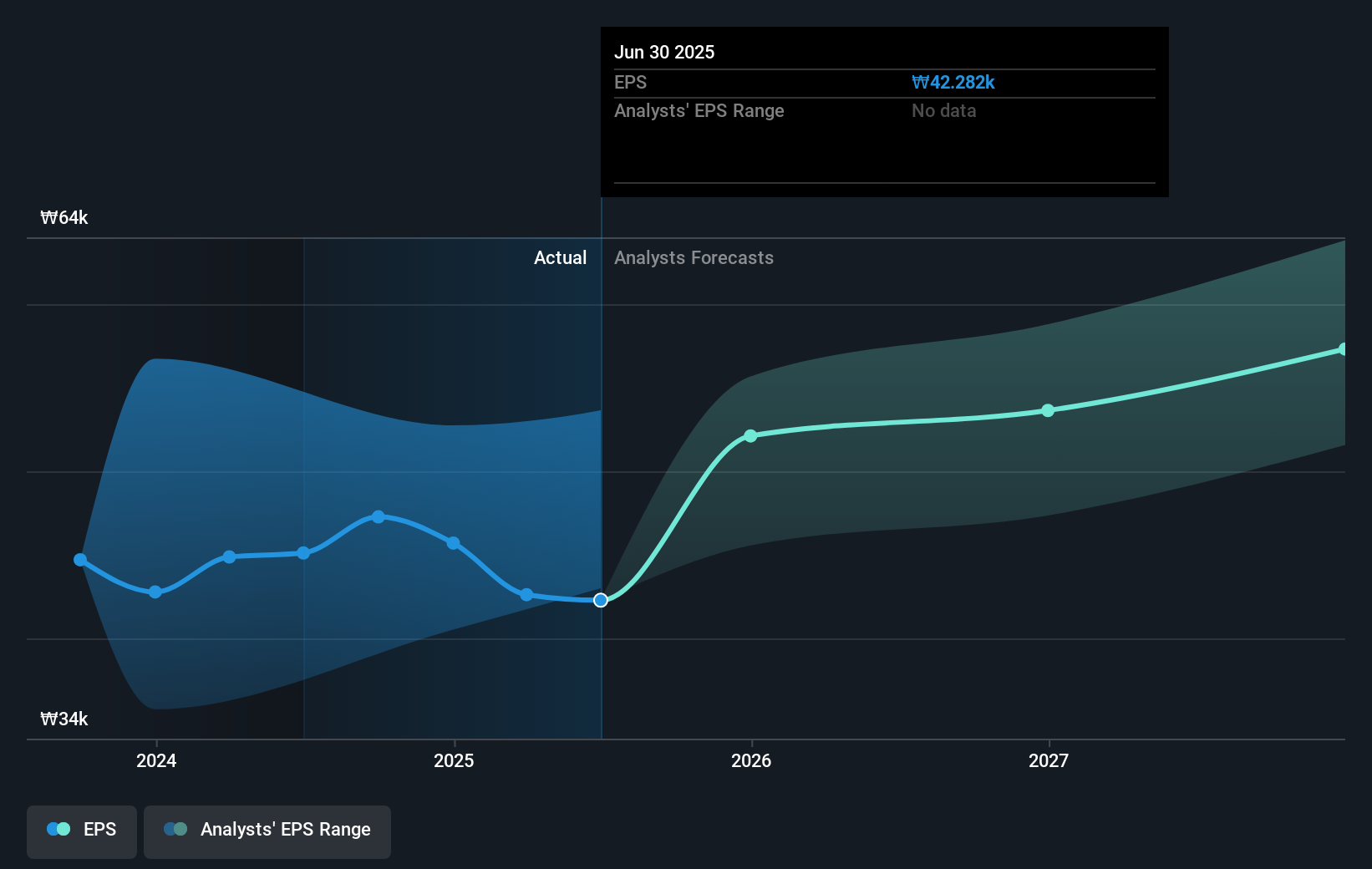
Task: Click the Actual section label
Action: [560, 258]
